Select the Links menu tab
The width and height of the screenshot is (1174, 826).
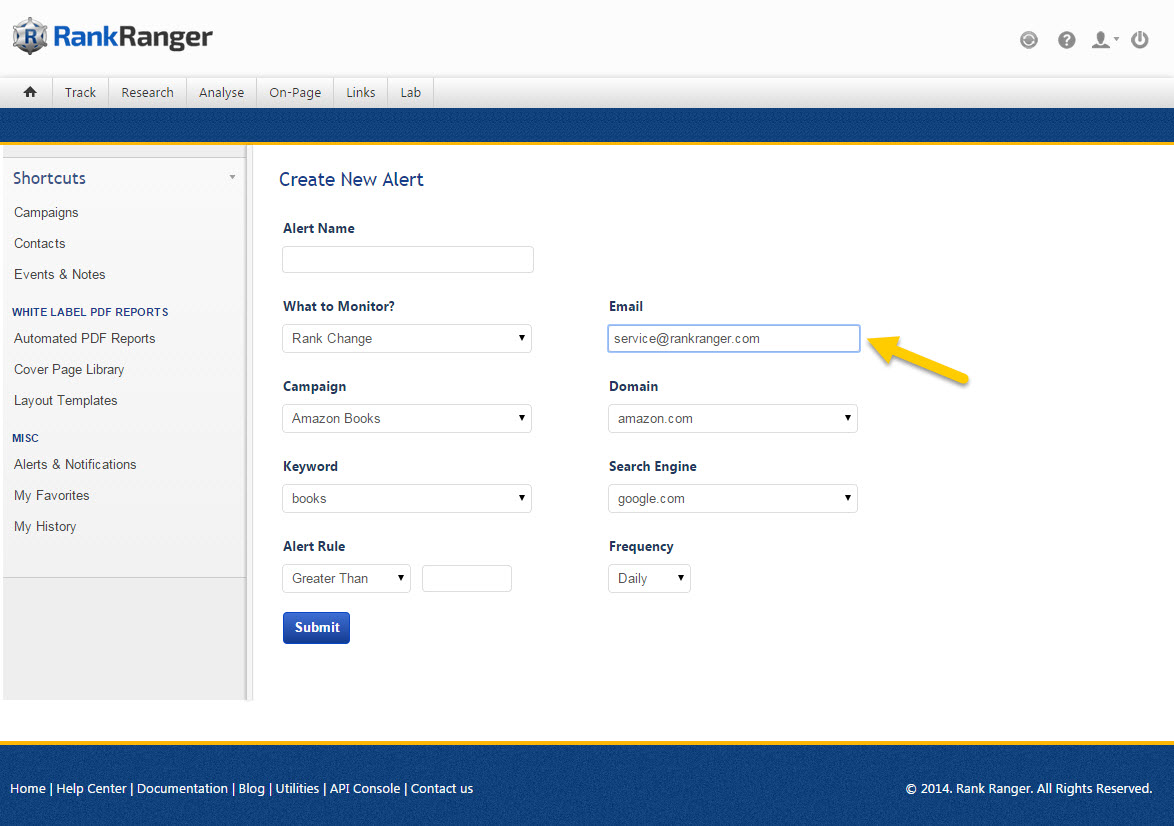tap(361, 92)
